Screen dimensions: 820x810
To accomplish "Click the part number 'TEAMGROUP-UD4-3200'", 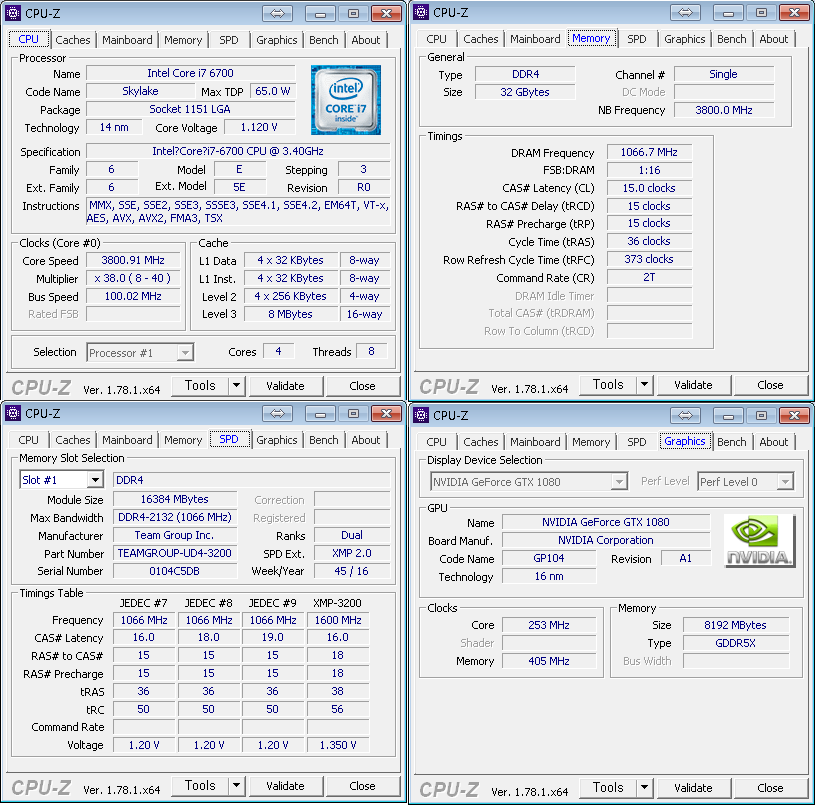I will coord(175,553).
